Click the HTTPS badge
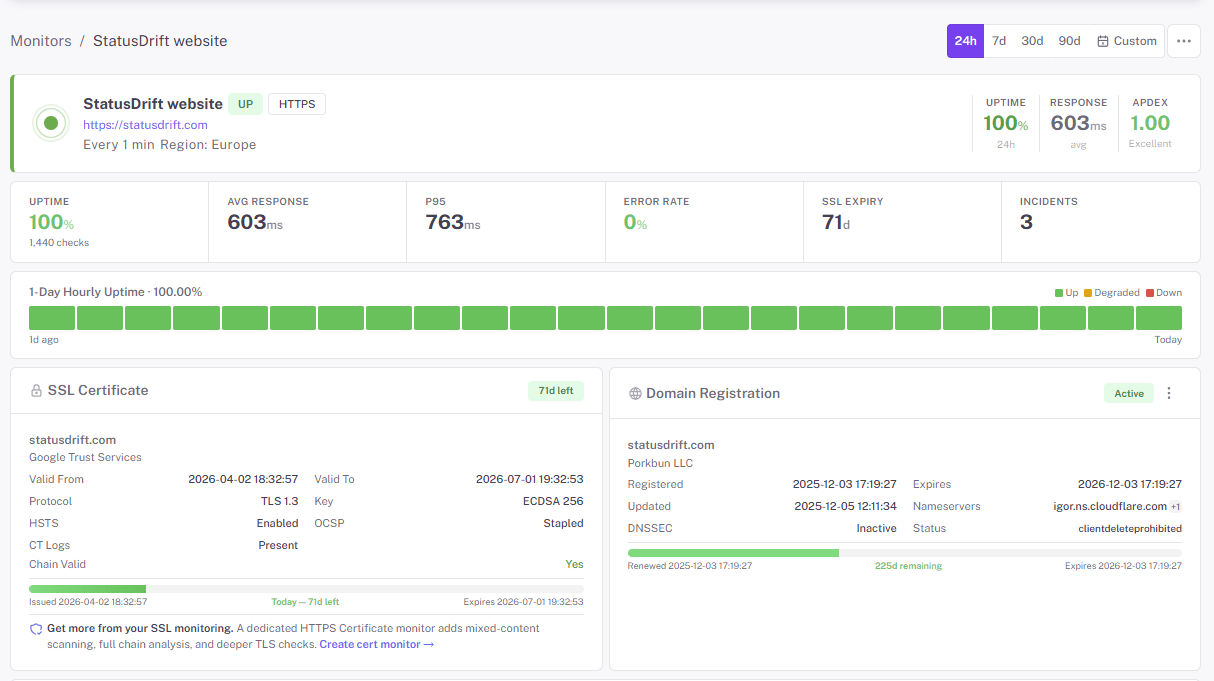Viewport: 1214px width, 681px height. point(297,104)
